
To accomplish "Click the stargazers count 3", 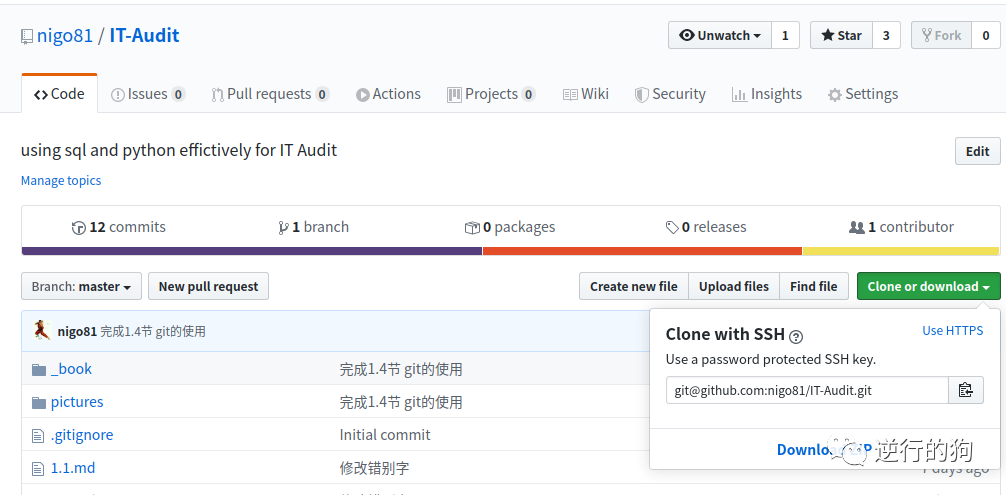I will coord(886,35).
